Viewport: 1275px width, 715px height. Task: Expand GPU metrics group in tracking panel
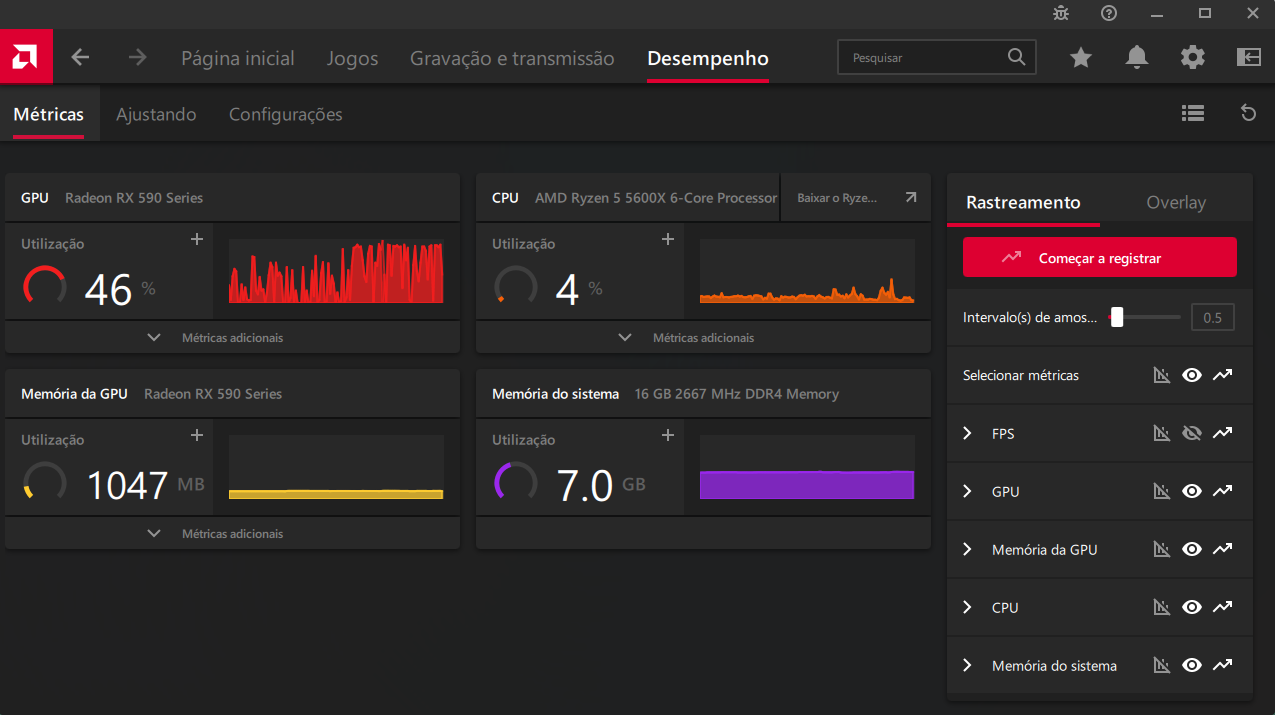coord(967,492)
